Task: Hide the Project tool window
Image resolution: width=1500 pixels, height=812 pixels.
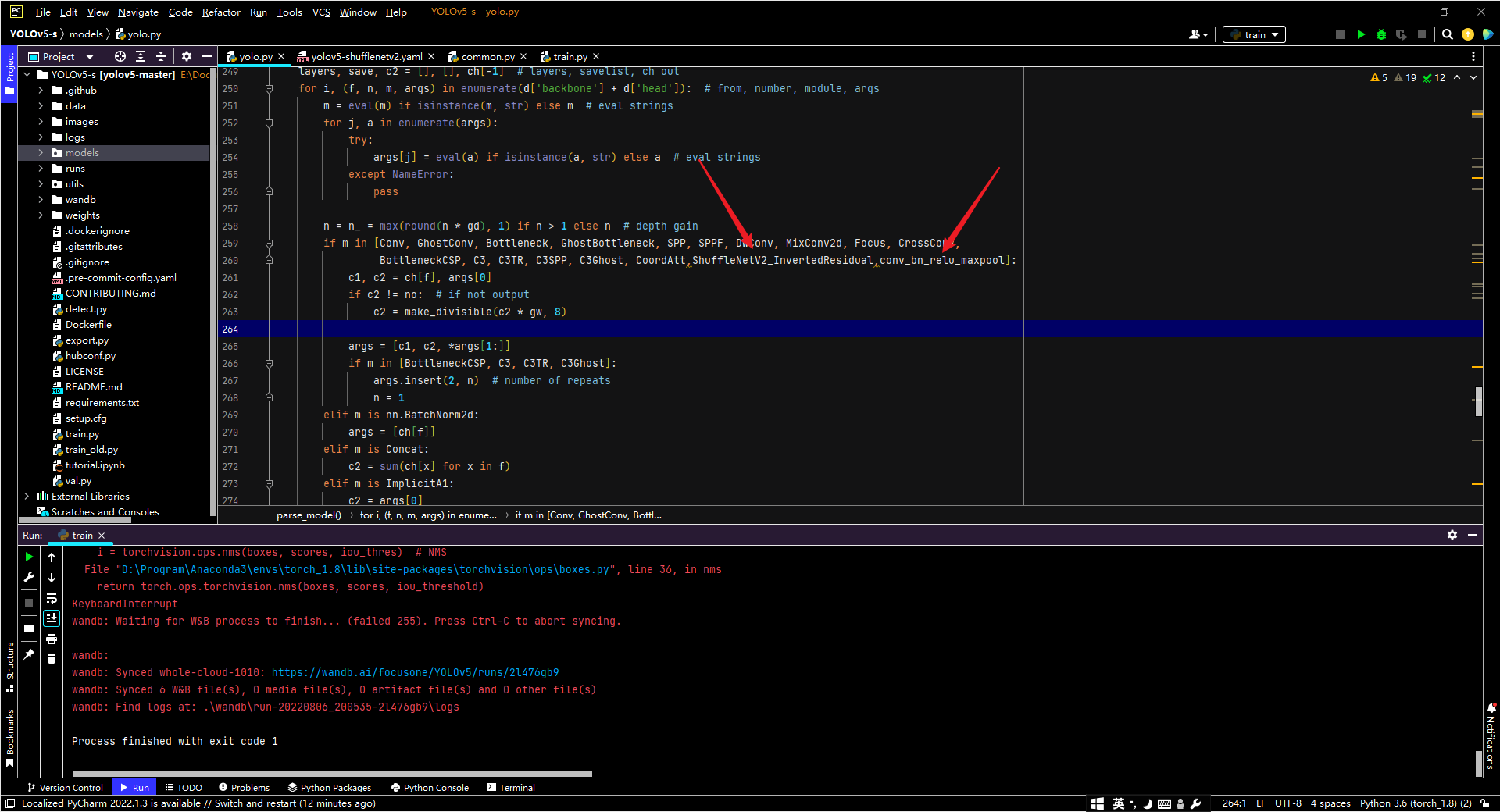Action: [206, 56]
